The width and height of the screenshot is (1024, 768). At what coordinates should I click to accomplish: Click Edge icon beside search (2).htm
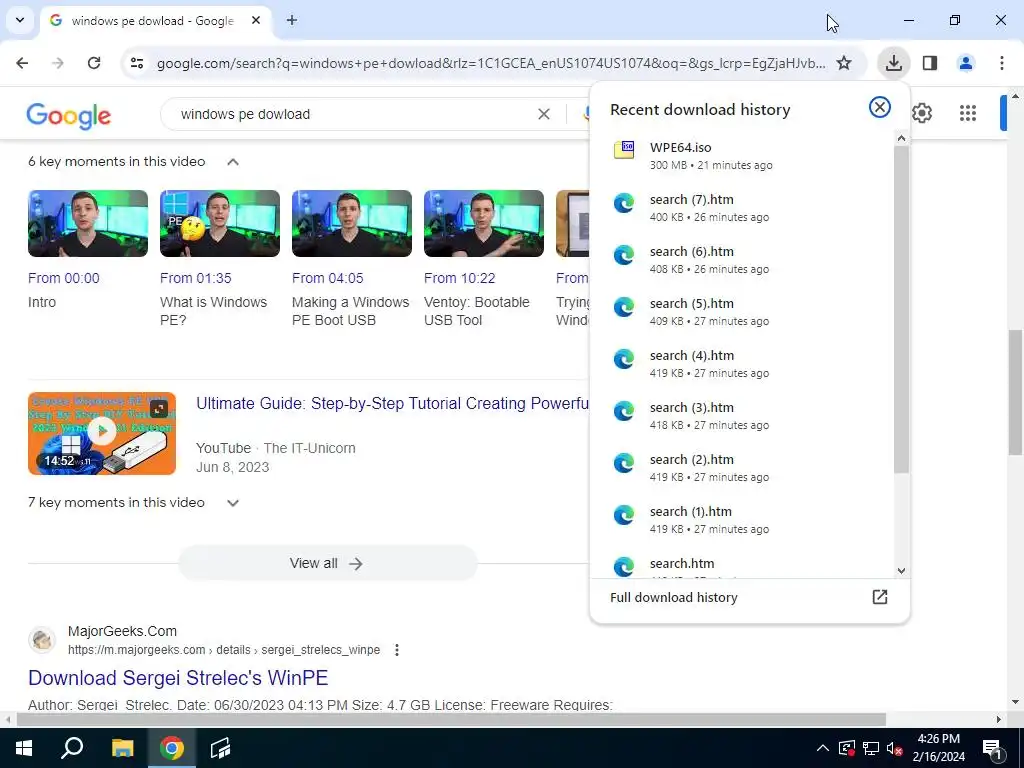click(x=624, y=462)
